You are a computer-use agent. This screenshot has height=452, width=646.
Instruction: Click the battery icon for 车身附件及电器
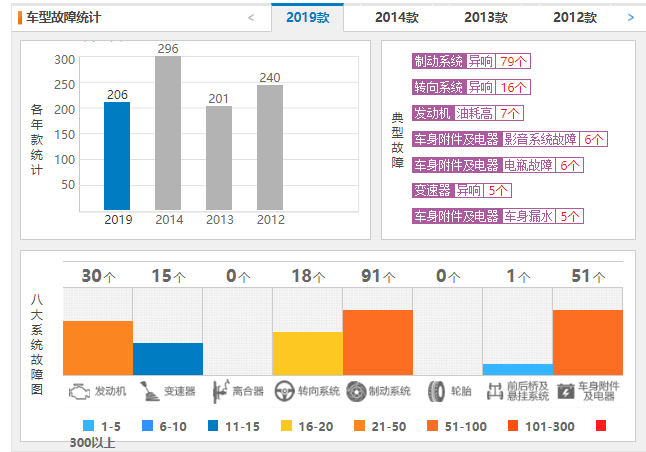[x=566, y=391]
